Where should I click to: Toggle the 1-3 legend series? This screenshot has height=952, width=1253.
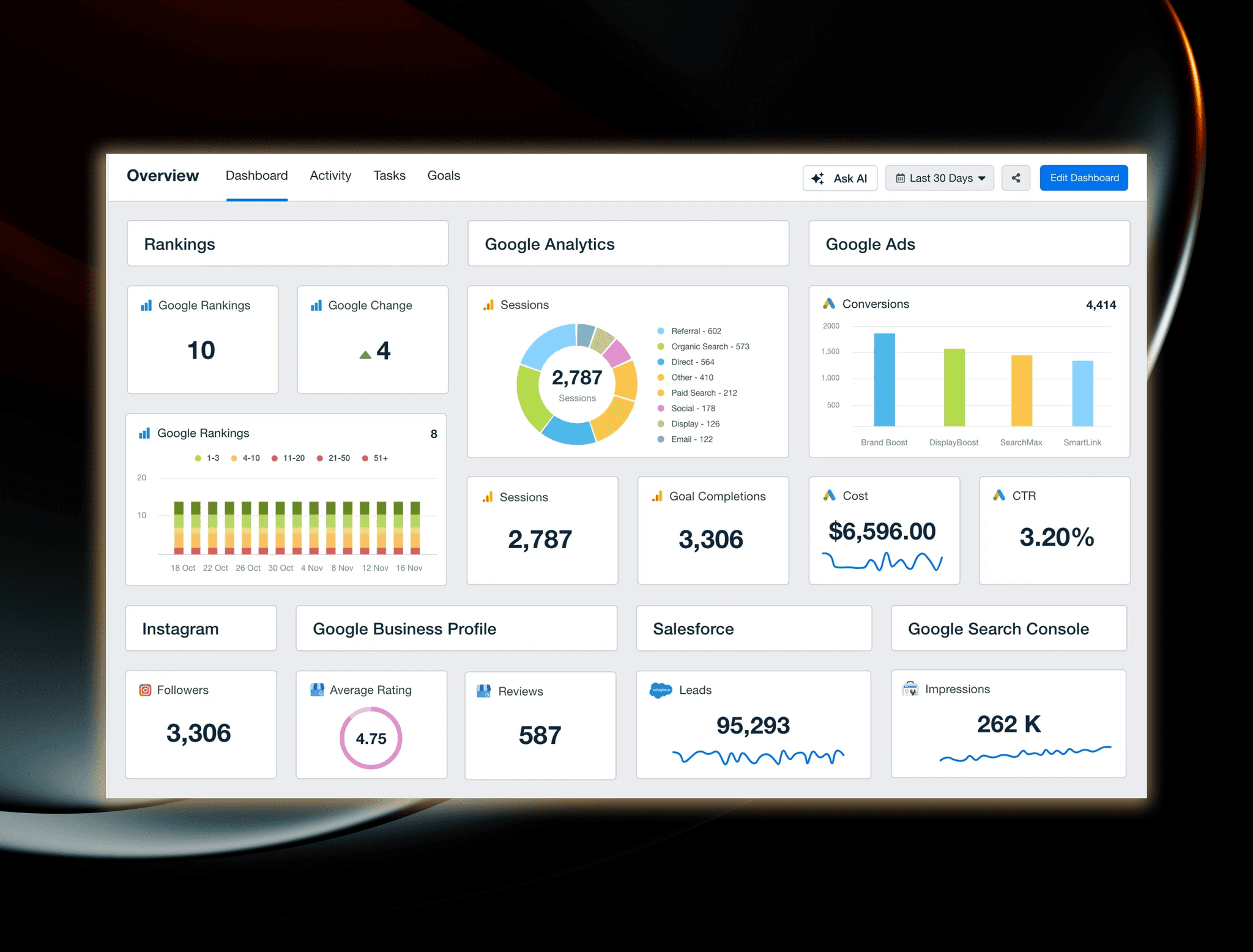pos(207,458)
